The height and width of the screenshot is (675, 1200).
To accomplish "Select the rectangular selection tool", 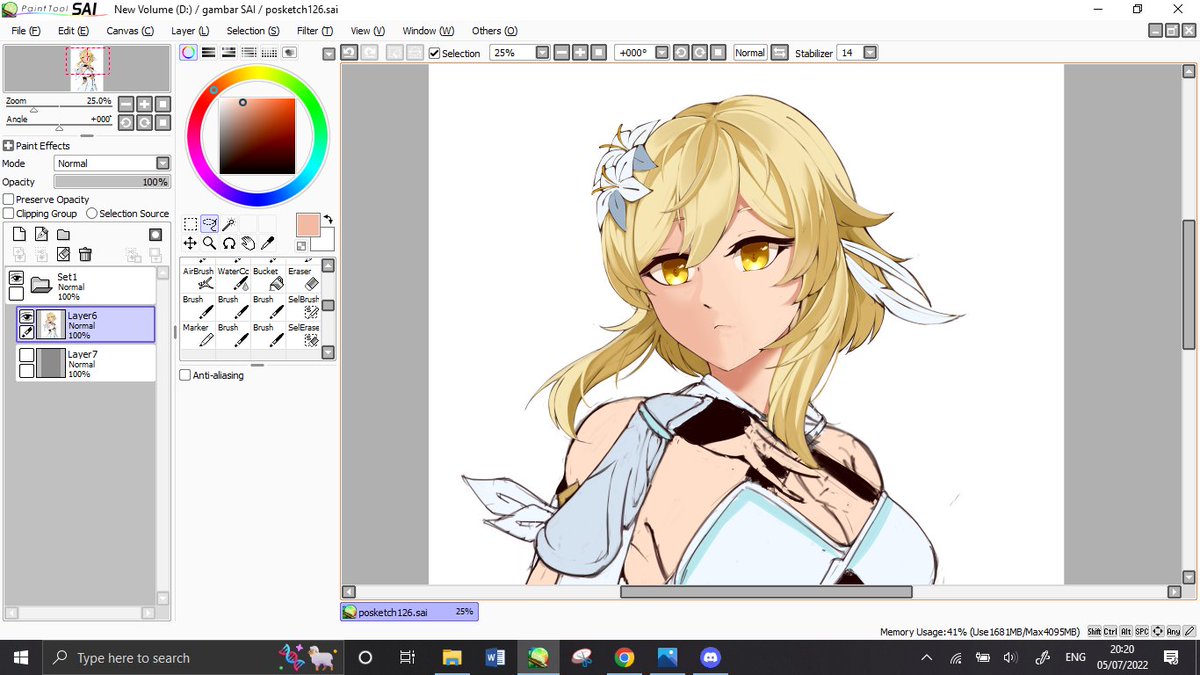I will [190, 224].
